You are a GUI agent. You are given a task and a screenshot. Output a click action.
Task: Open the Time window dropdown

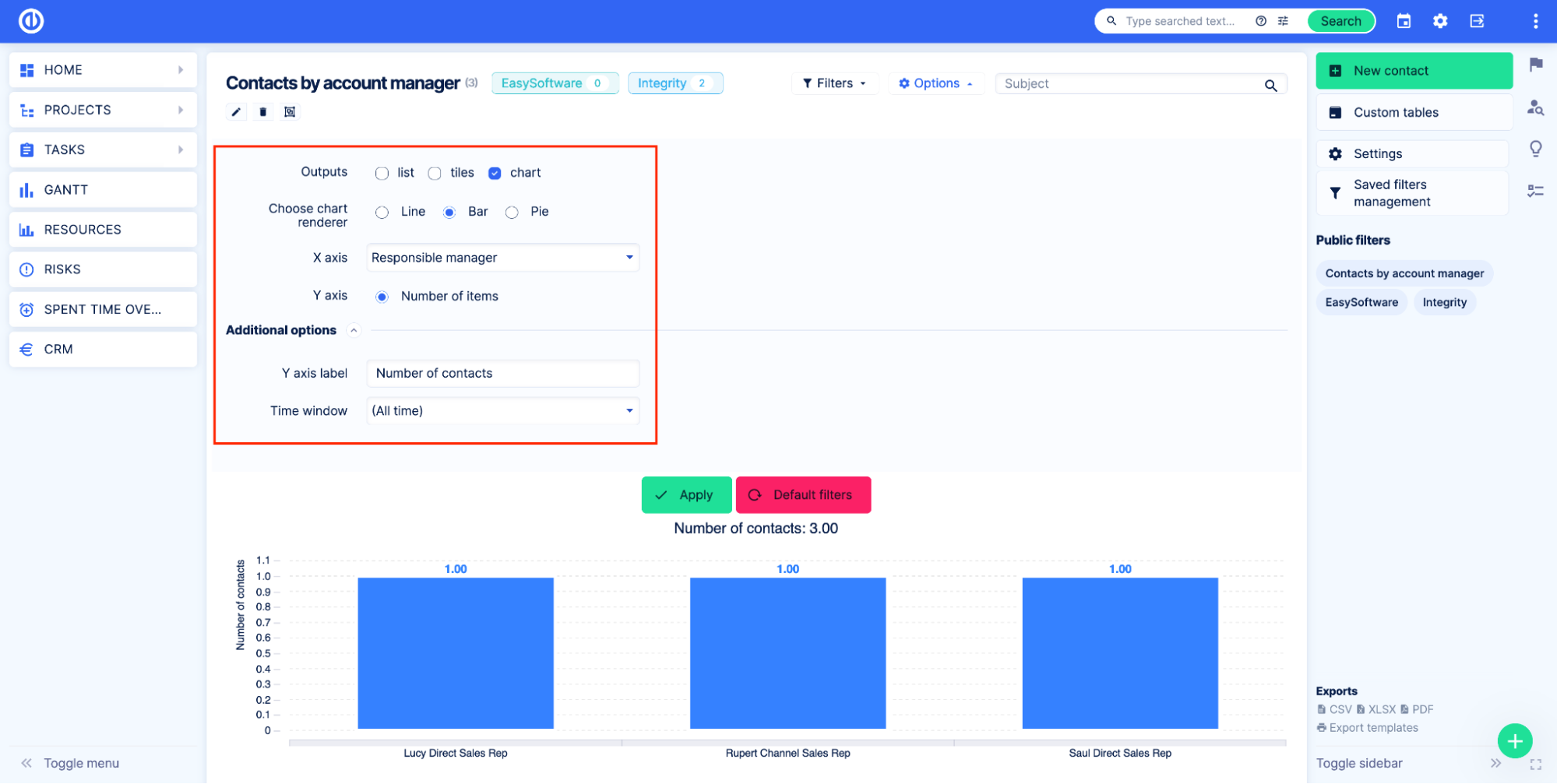point(502,411)
